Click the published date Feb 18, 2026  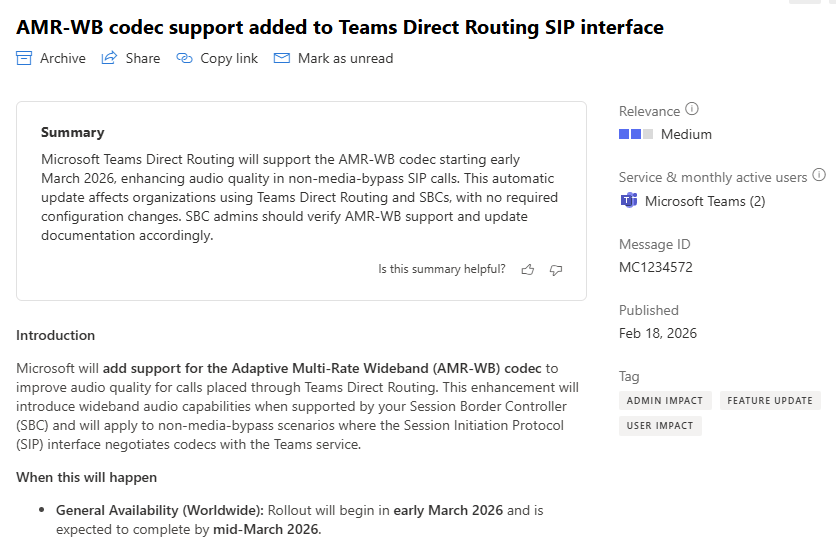[657, 333]
